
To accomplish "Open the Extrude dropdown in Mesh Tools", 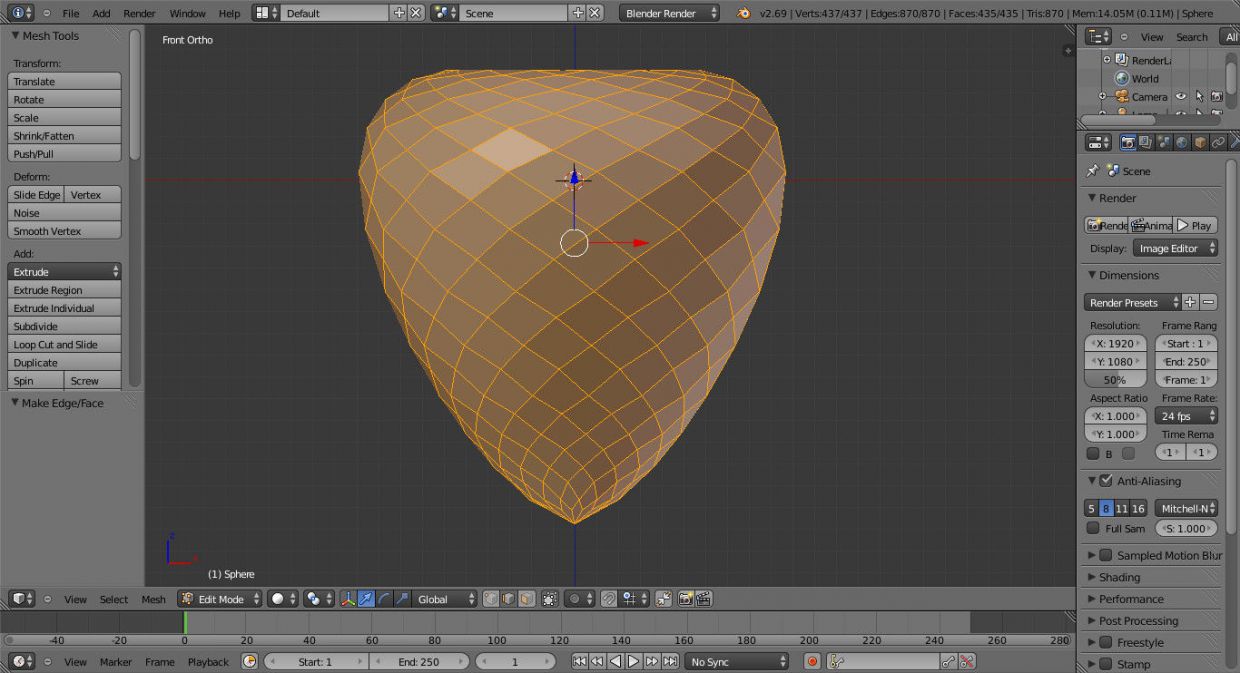I will point(65,272).
